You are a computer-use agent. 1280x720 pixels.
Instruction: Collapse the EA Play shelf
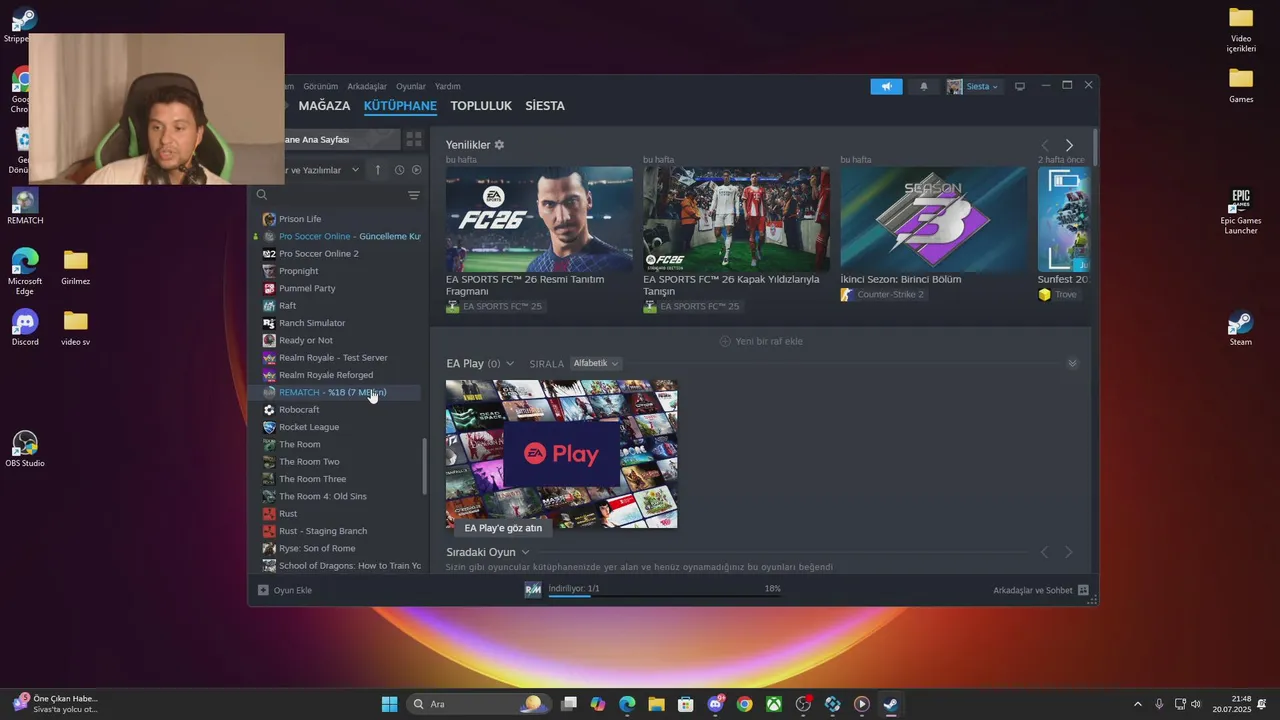[1072, 363]
